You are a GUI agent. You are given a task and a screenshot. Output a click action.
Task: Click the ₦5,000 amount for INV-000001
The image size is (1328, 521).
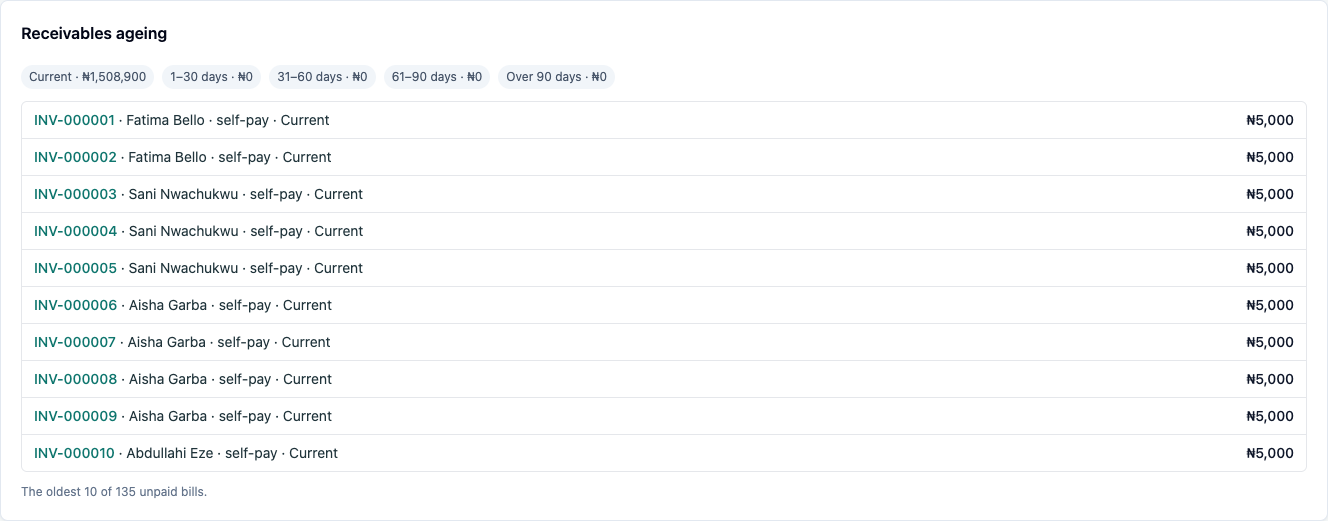[1270, 120]
